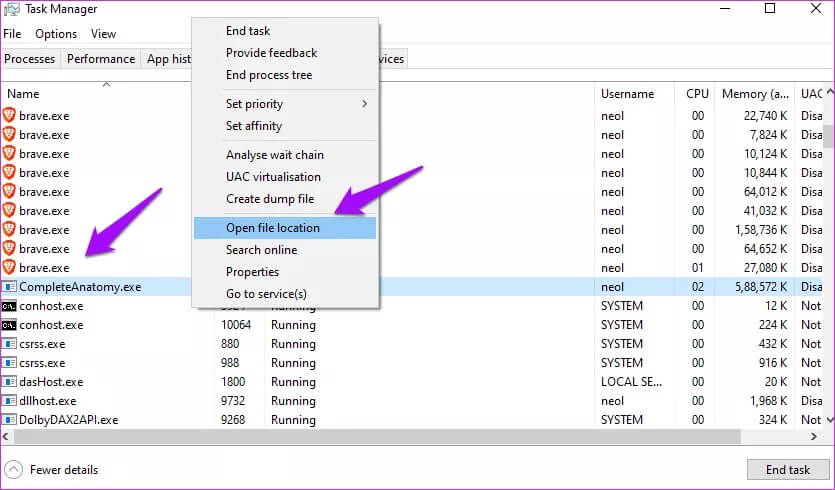This screenshot has width=835, height=490.
Task: Click the horizontal scrollbar right arrow
Action: (814, 436)
